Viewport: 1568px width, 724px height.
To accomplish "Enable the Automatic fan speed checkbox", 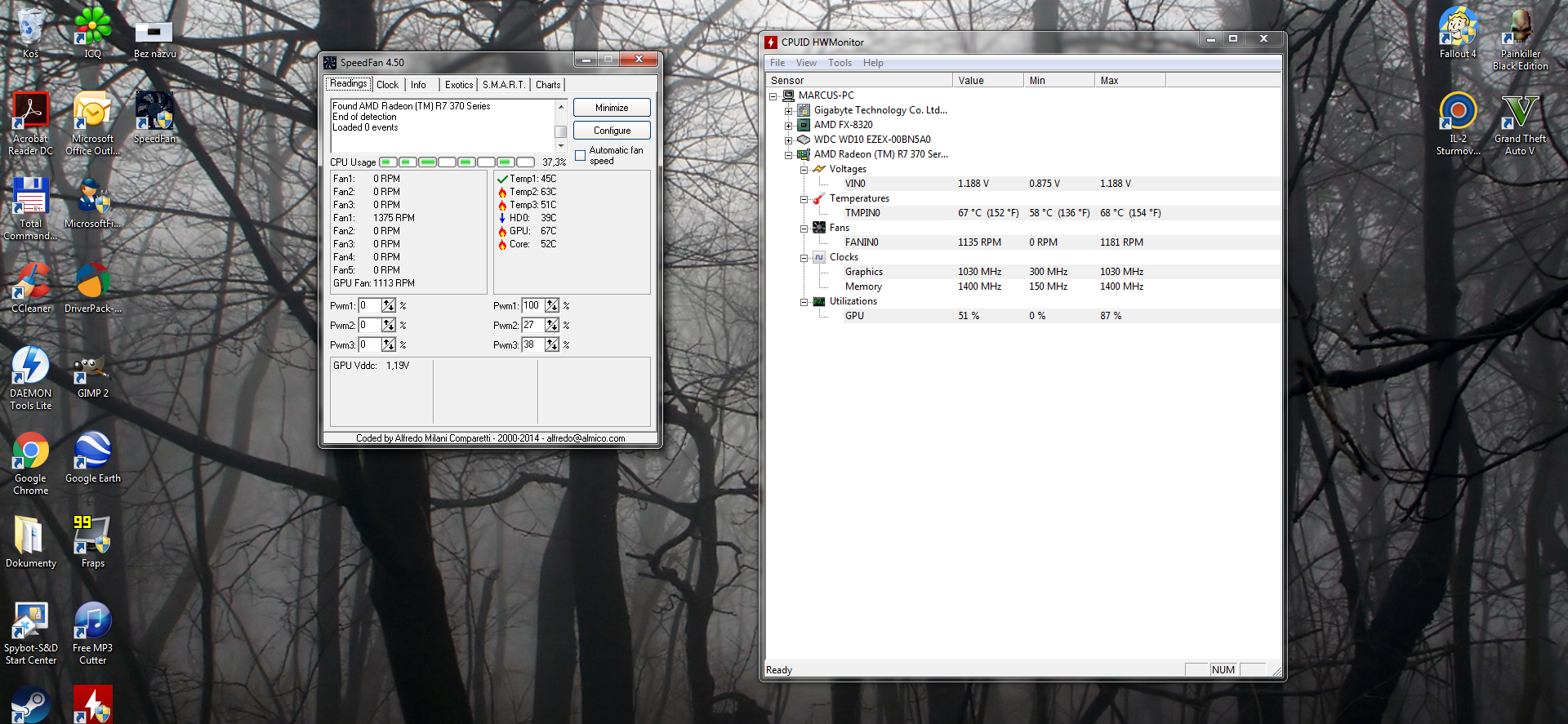I will click(580, 156).
